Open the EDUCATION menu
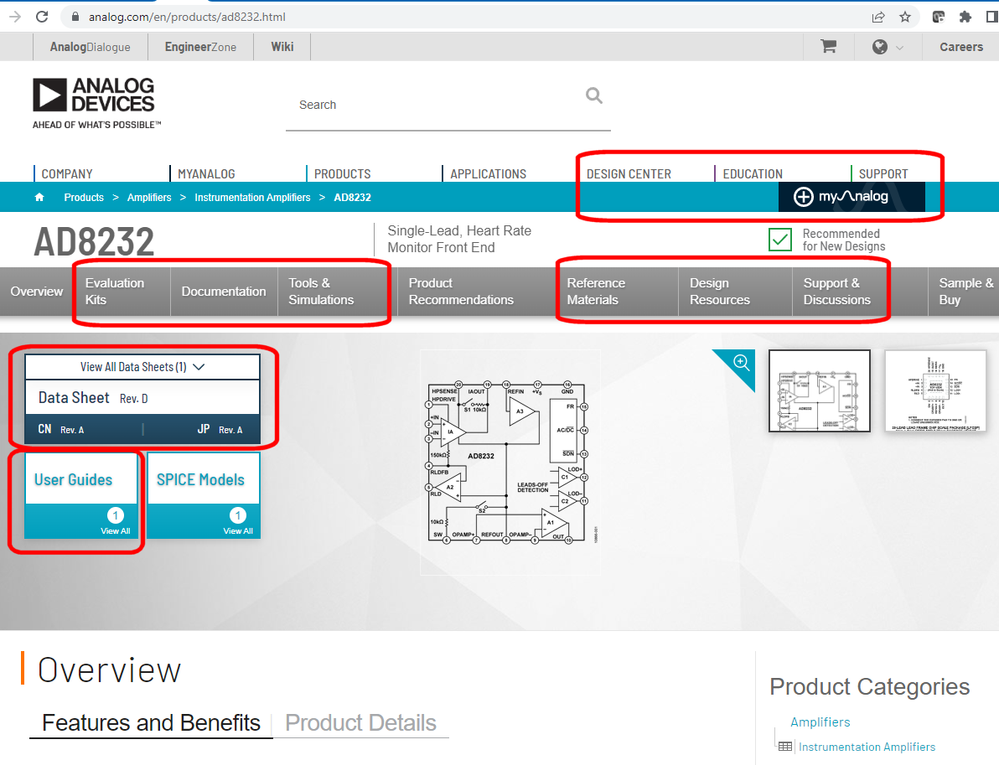 pyautogui.click(x=752, y=174)
